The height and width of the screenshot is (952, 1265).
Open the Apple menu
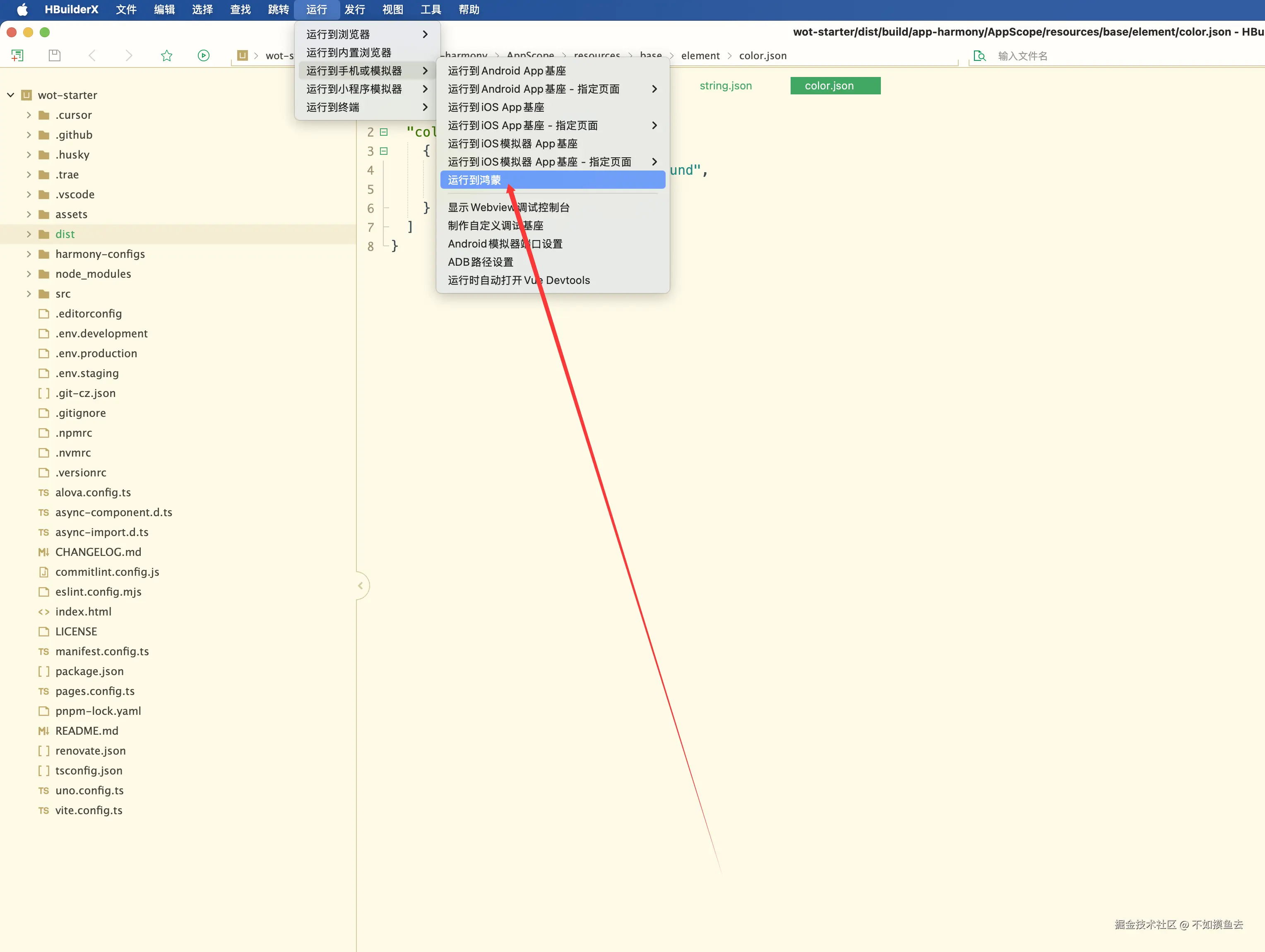pos(22,10)
